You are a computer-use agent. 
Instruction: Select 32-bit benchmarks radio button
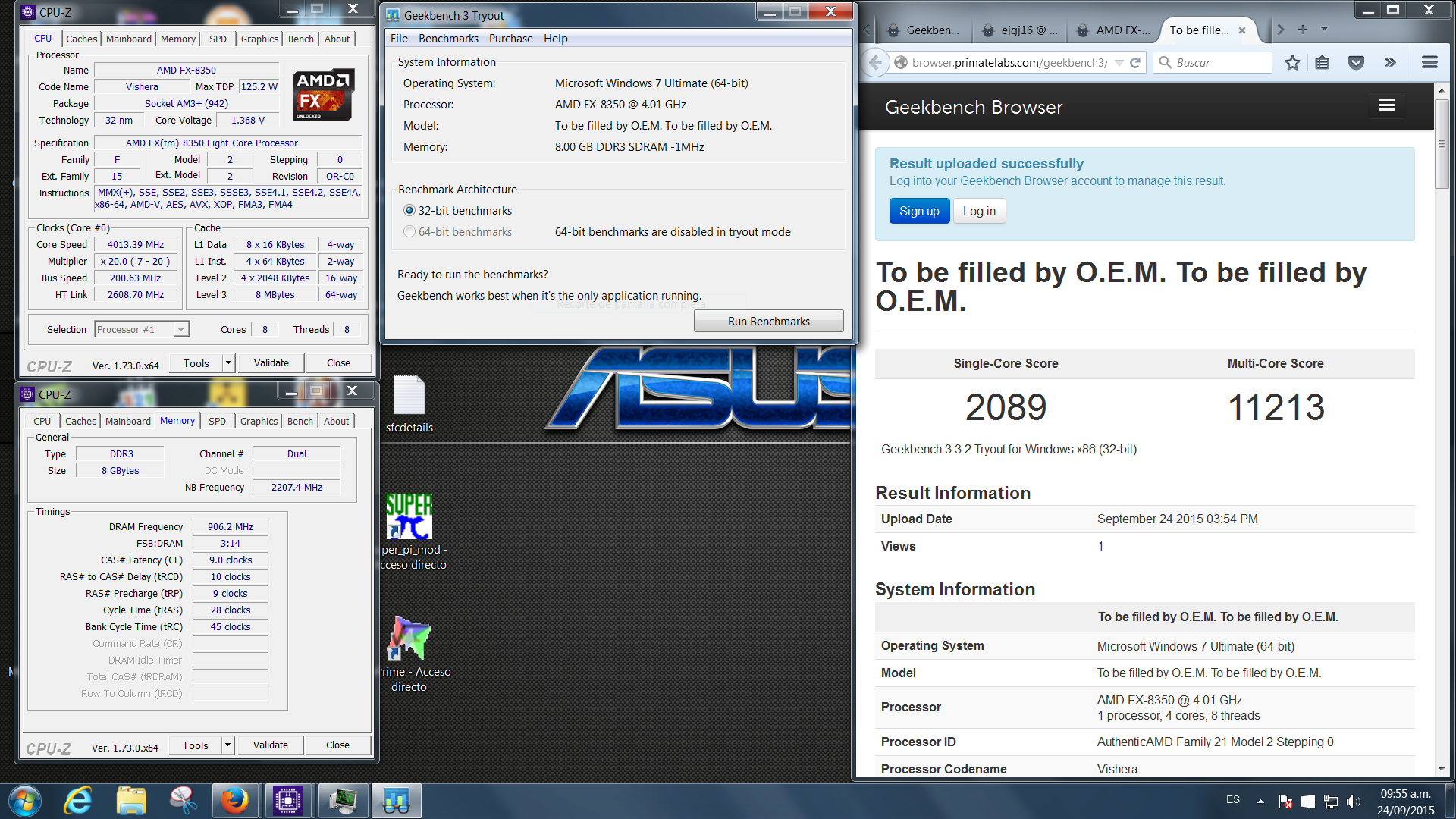click(x=409, y=211)
